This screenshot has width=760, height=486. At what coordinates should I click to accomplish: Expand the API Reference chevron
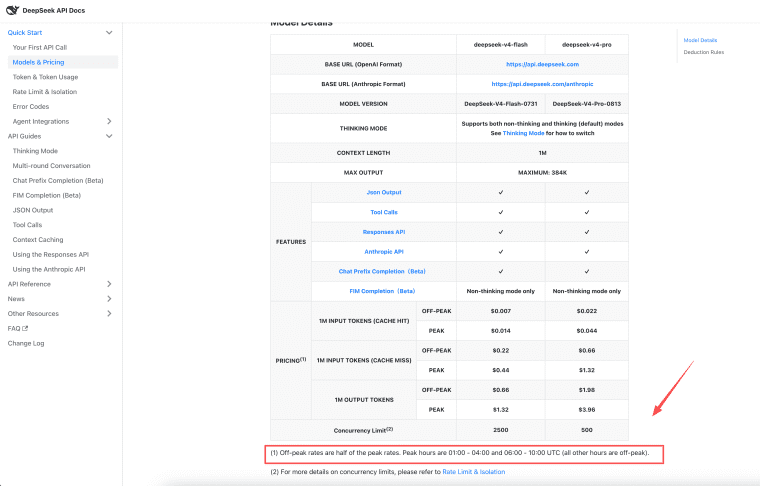pyautogui.click(x=109, y=284)
